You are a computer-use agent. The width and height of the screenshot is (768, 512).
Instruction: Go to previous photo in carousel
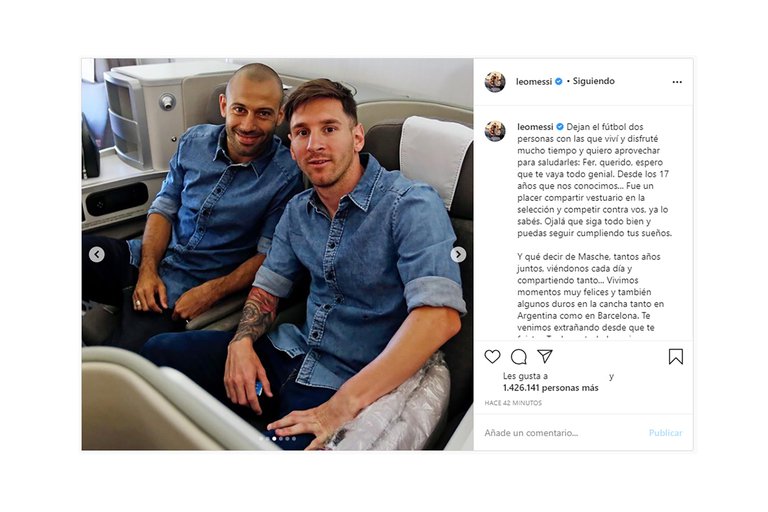point(96,254)
